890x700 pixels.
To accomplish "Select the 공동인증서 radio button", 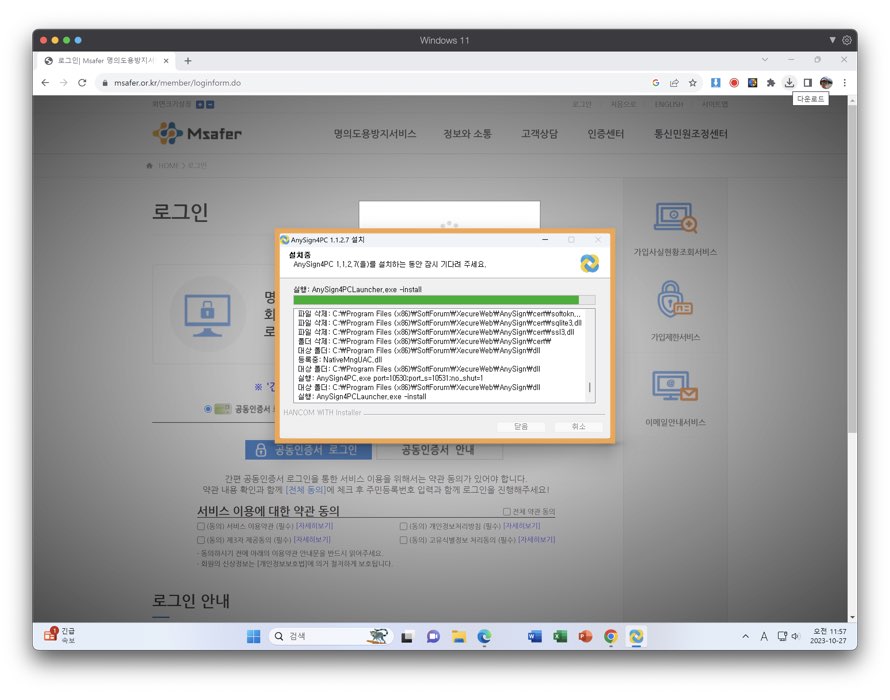I will click(x=208, y=409).
